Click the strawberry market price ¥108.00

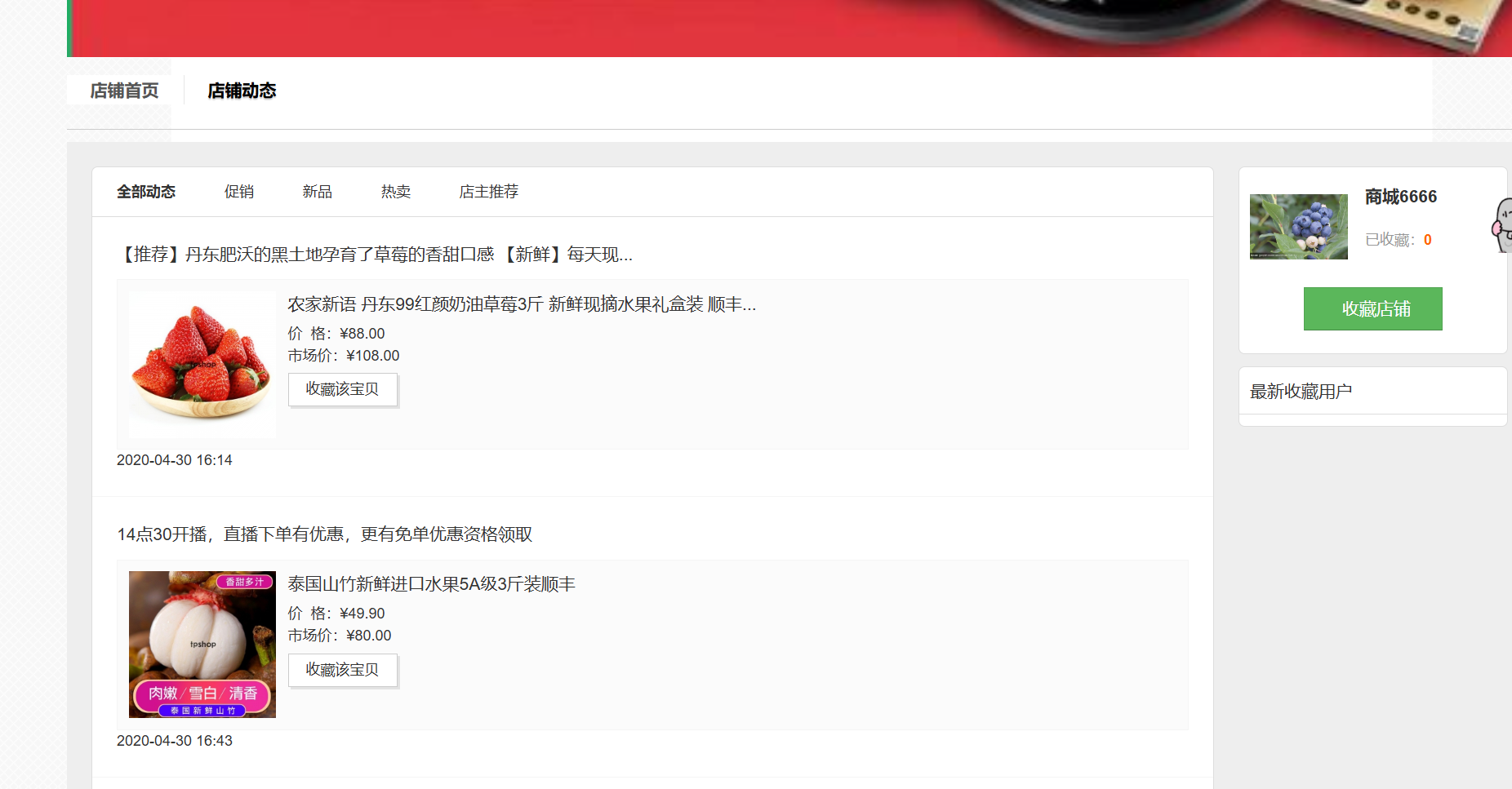click(x=373, y=356)
